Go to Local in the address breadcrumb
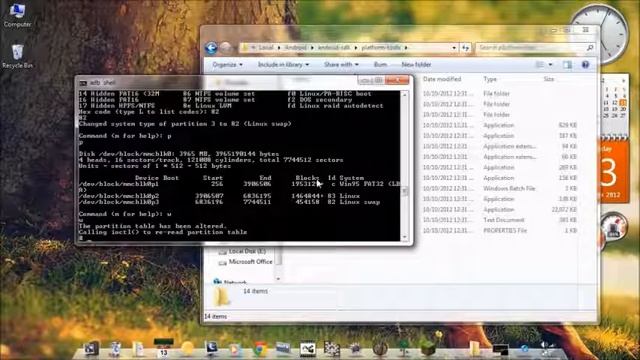The width and height of the screenshot is (640, 360). (265, 48)
